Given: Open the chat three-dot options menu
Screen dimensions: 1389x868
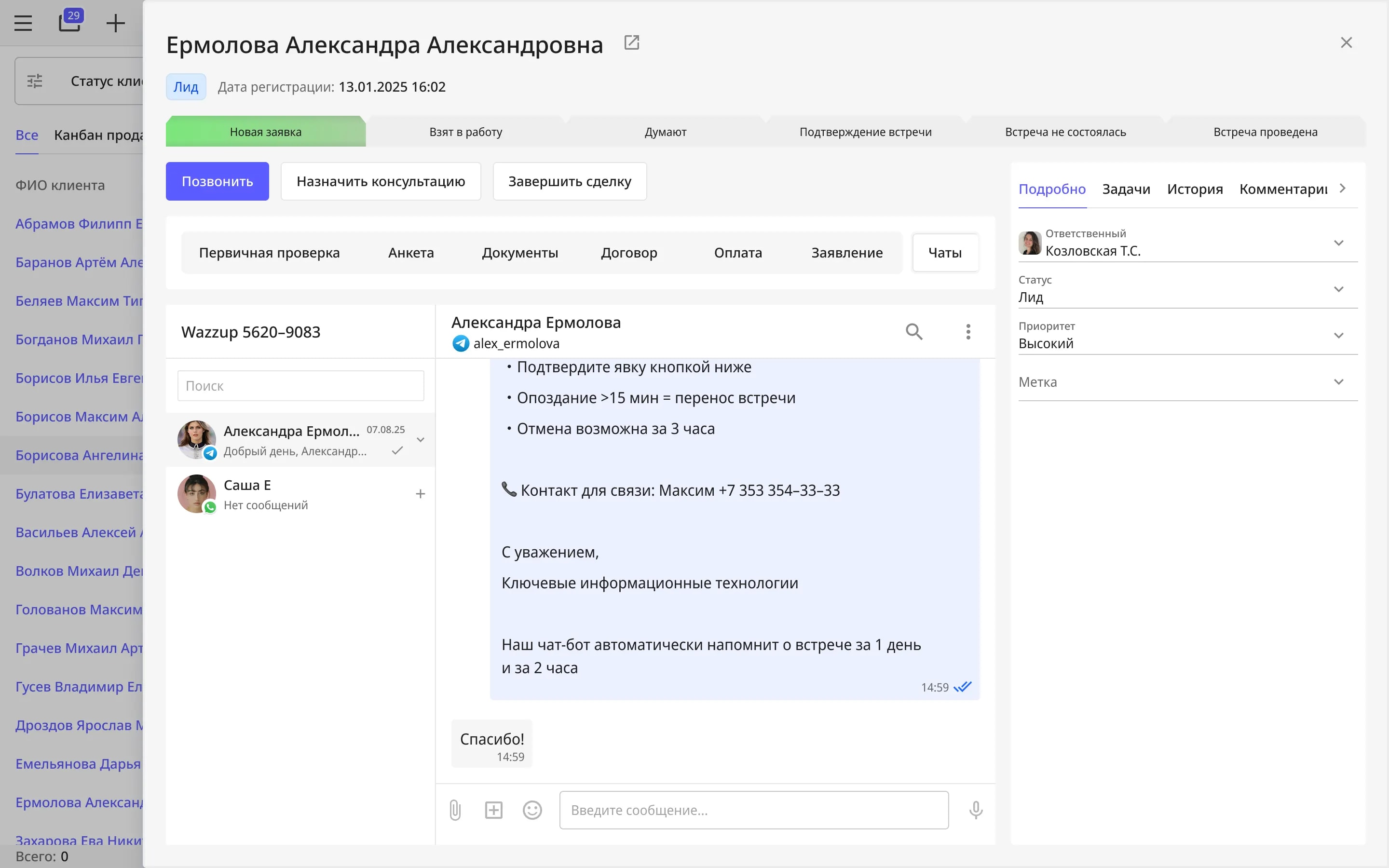Looking at the screenshot, I should [x=967, y=332].
